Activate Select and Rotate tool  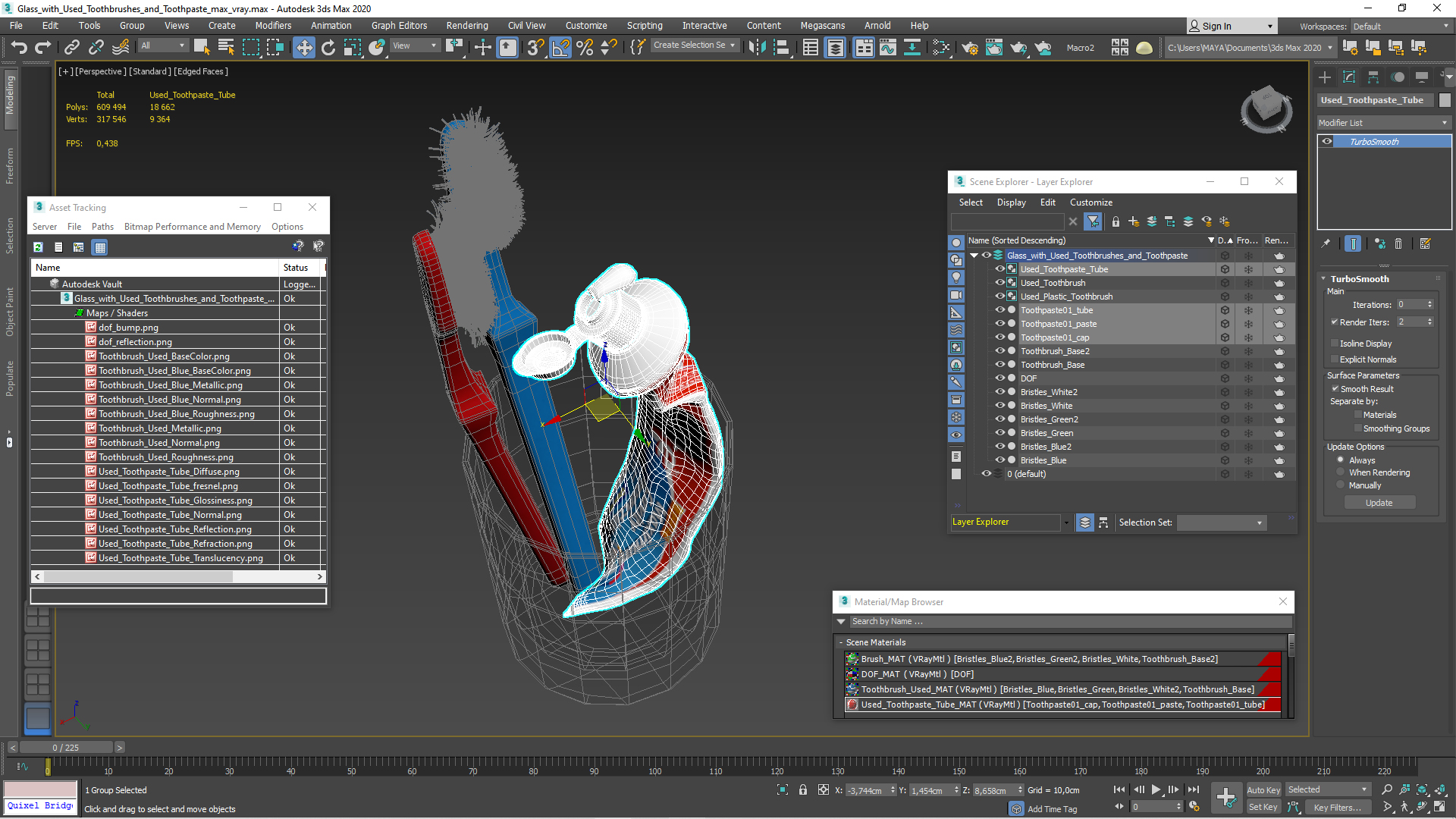click(328, 47)
